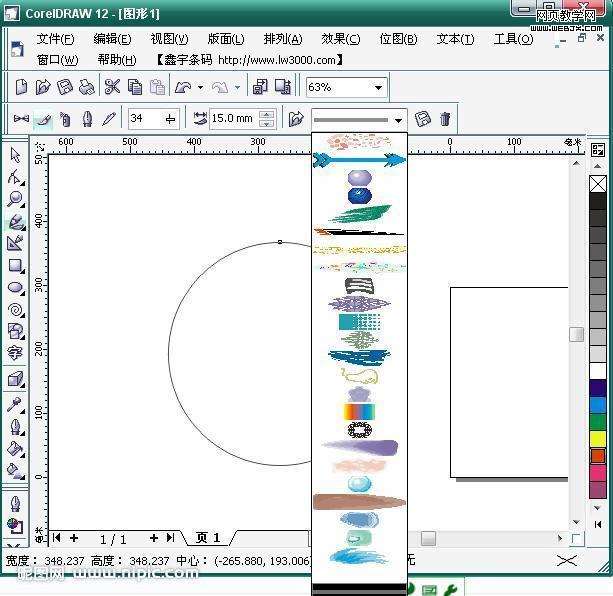
Task: Pick the rainbow gradient brush stroke
Action: tap(359, 412)
